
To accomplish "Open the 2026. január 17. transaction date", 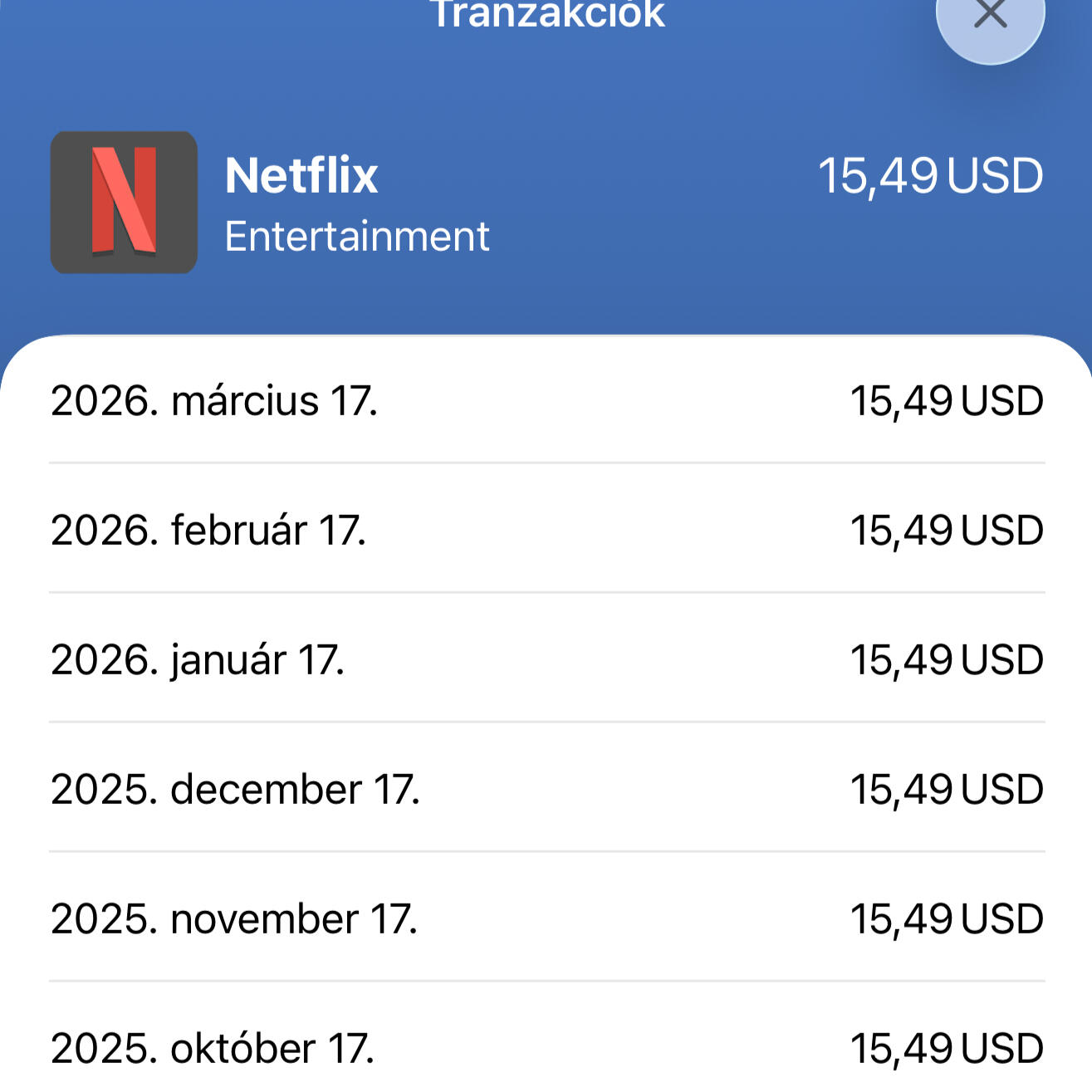I will (198, 660).
